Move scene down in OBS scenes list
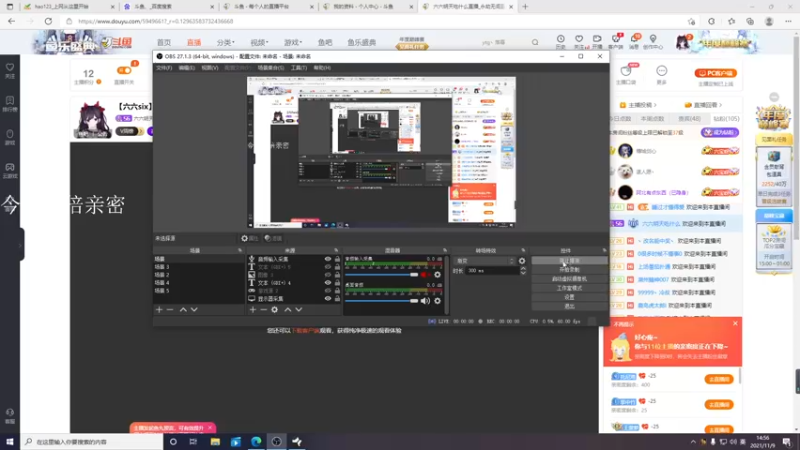 pyautogui.click(x=194, y=310)
